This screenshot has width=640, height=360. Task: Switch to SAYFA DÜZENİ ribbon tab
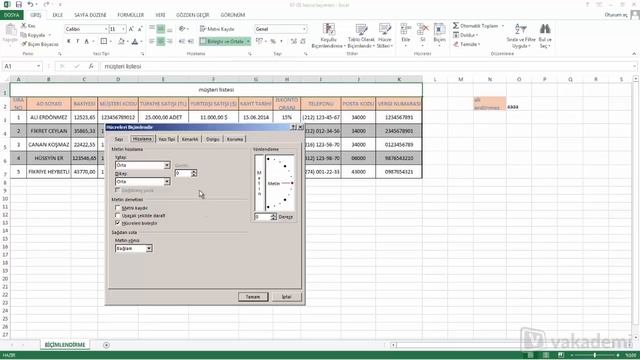(90, 15)
